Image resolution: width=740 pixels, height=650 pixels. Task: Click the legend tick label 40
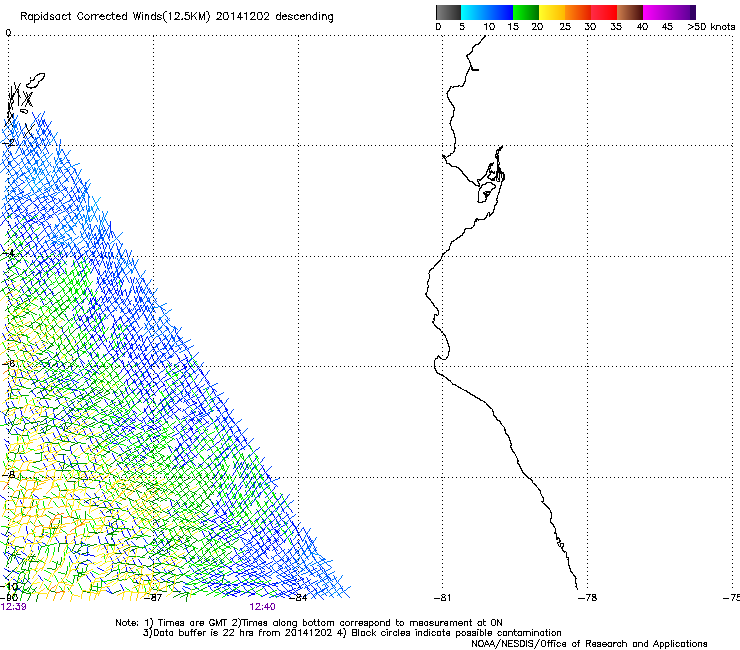point(642,27)
